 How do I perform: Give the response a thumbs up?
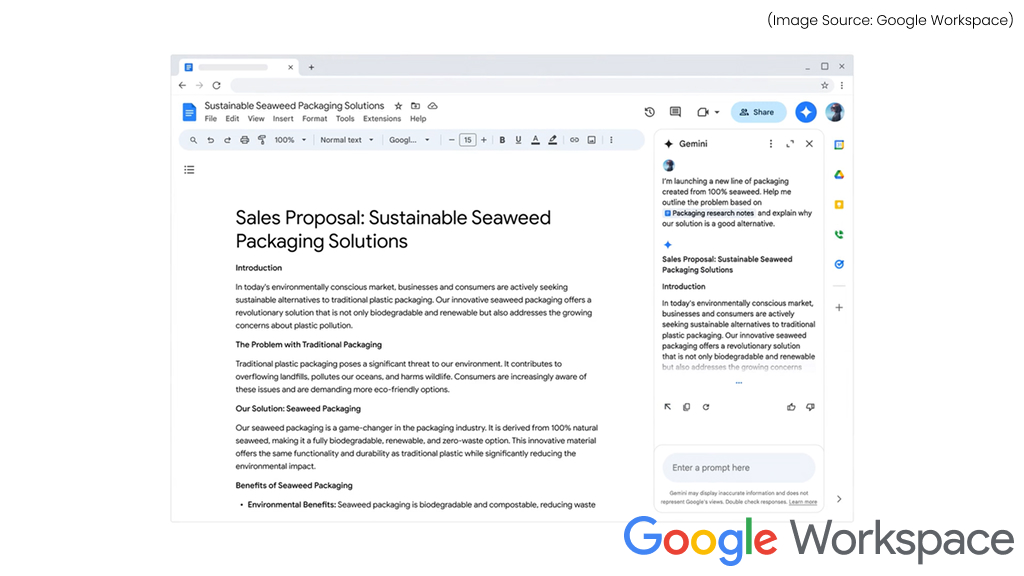[x=791, y=407]
